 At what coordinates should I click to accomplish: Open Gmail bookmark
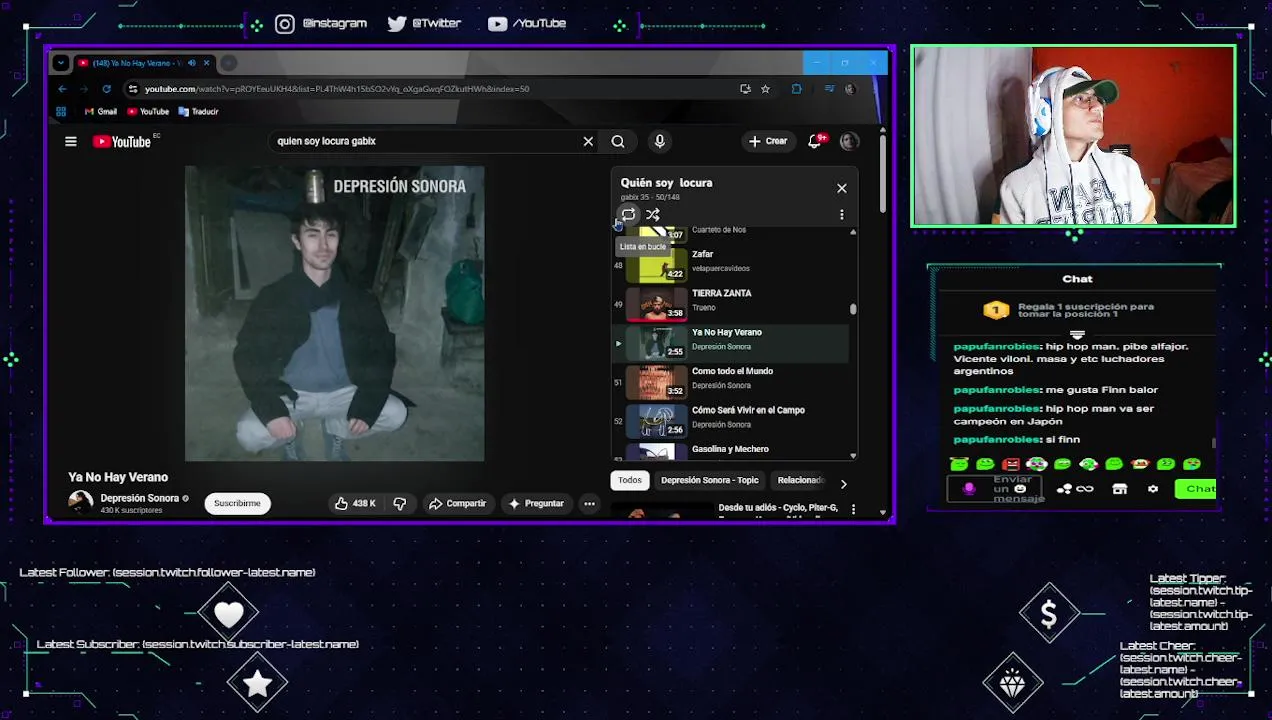tap(101, 112)
